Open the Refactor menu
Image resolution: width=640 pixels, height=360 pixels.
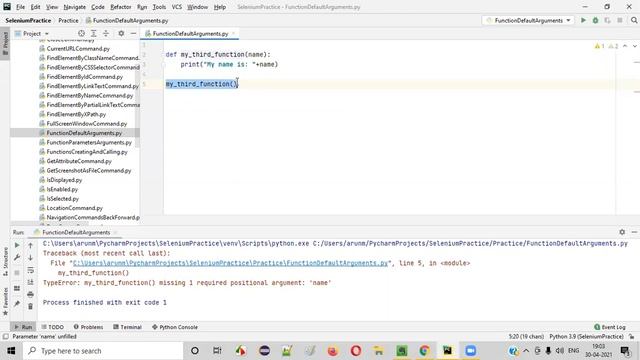click(121, 7)
